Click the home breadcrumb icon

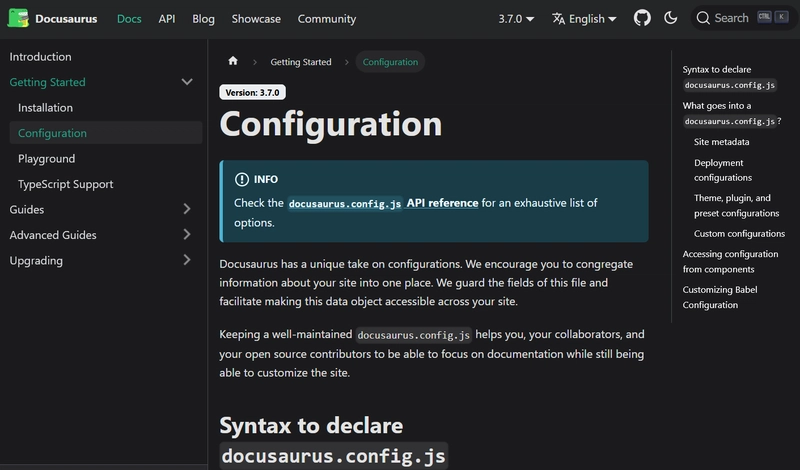tap(233, 62)
